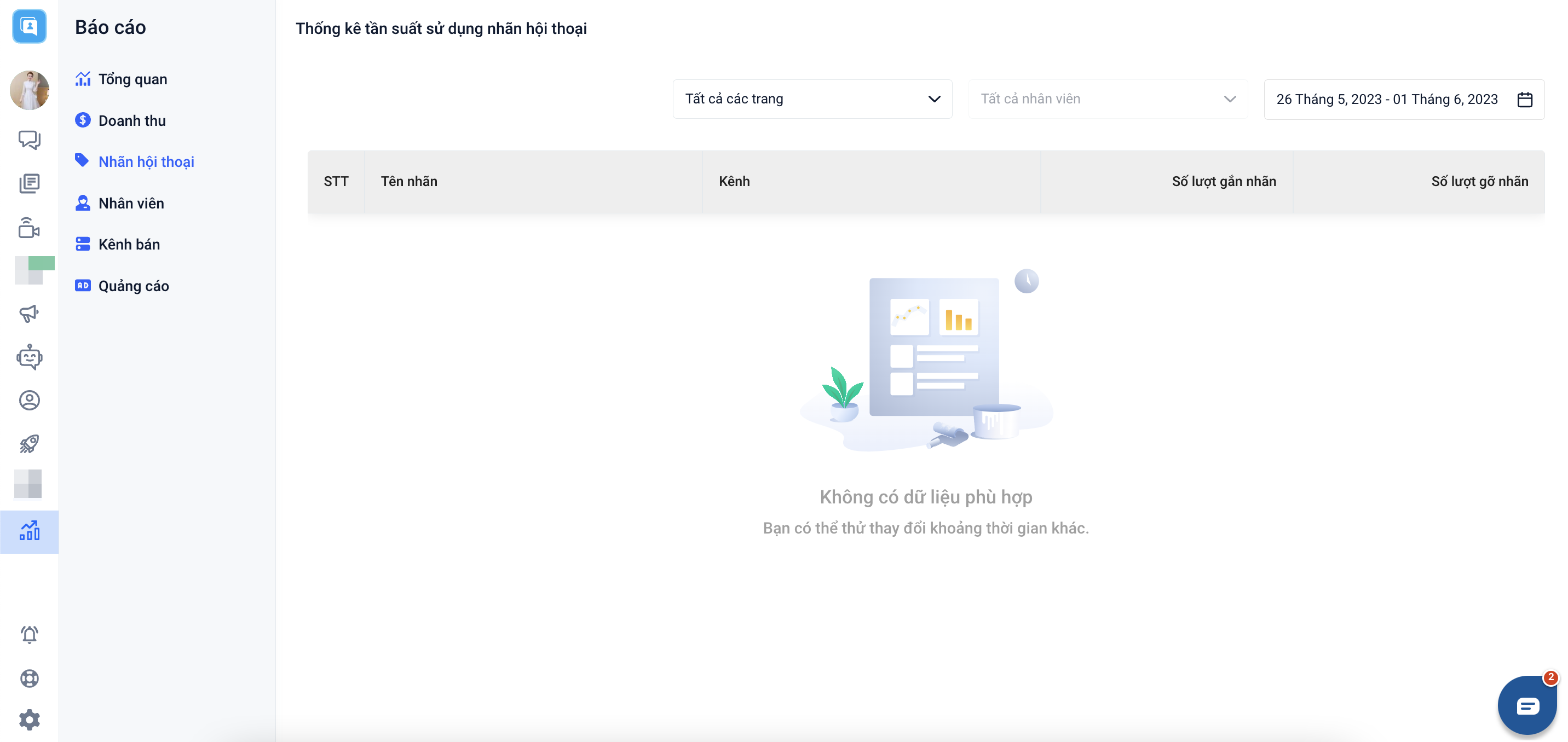Select Nhãn hội thoại menu item
The height and width of the screenshot is (742, 1568).
pos(146,162)
